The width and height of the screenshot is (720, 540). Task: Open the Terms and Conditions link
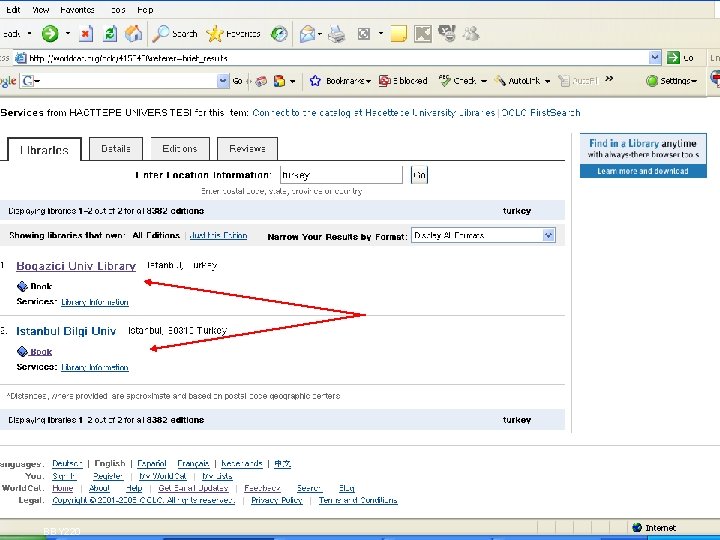pyautogui.click(x=358, y=501)
